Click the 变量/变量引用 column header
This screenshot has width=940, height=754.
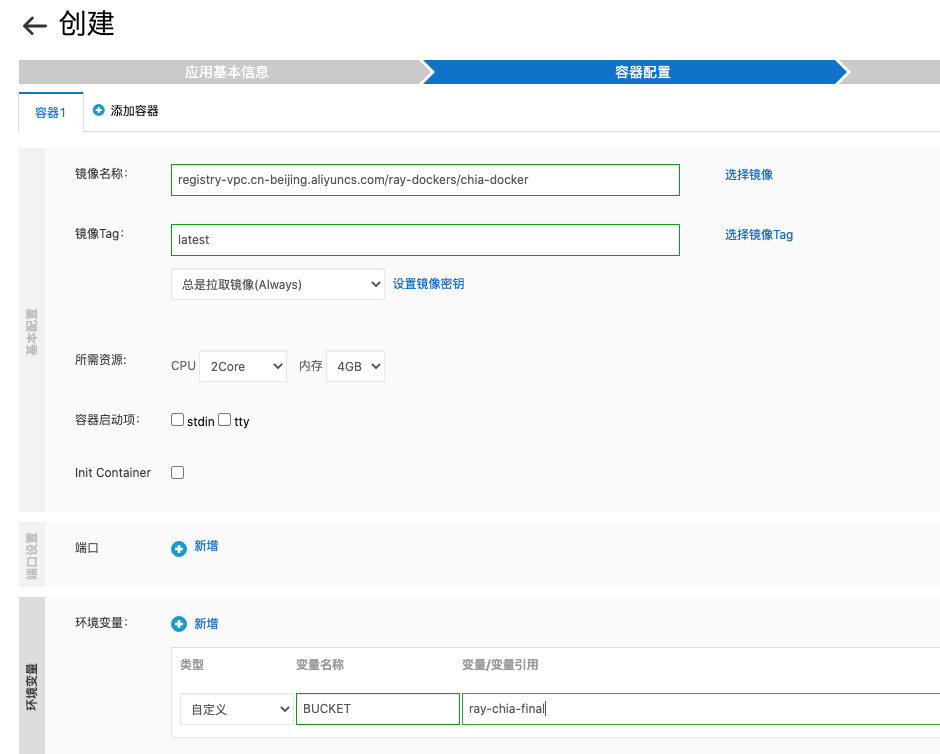coord(500,665)
